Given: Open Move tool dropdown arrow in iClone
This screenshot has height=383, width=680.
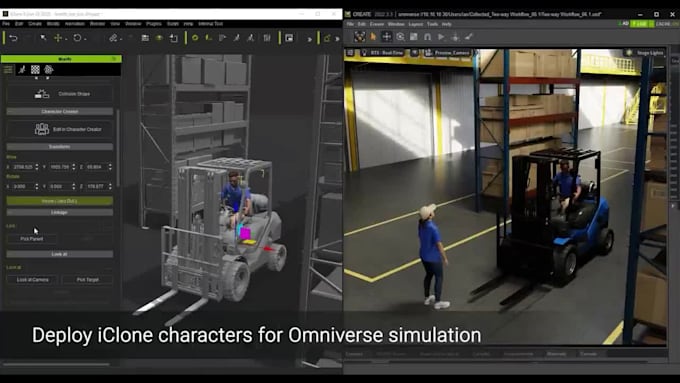Looking at the screenshot, I should [66, 39].
